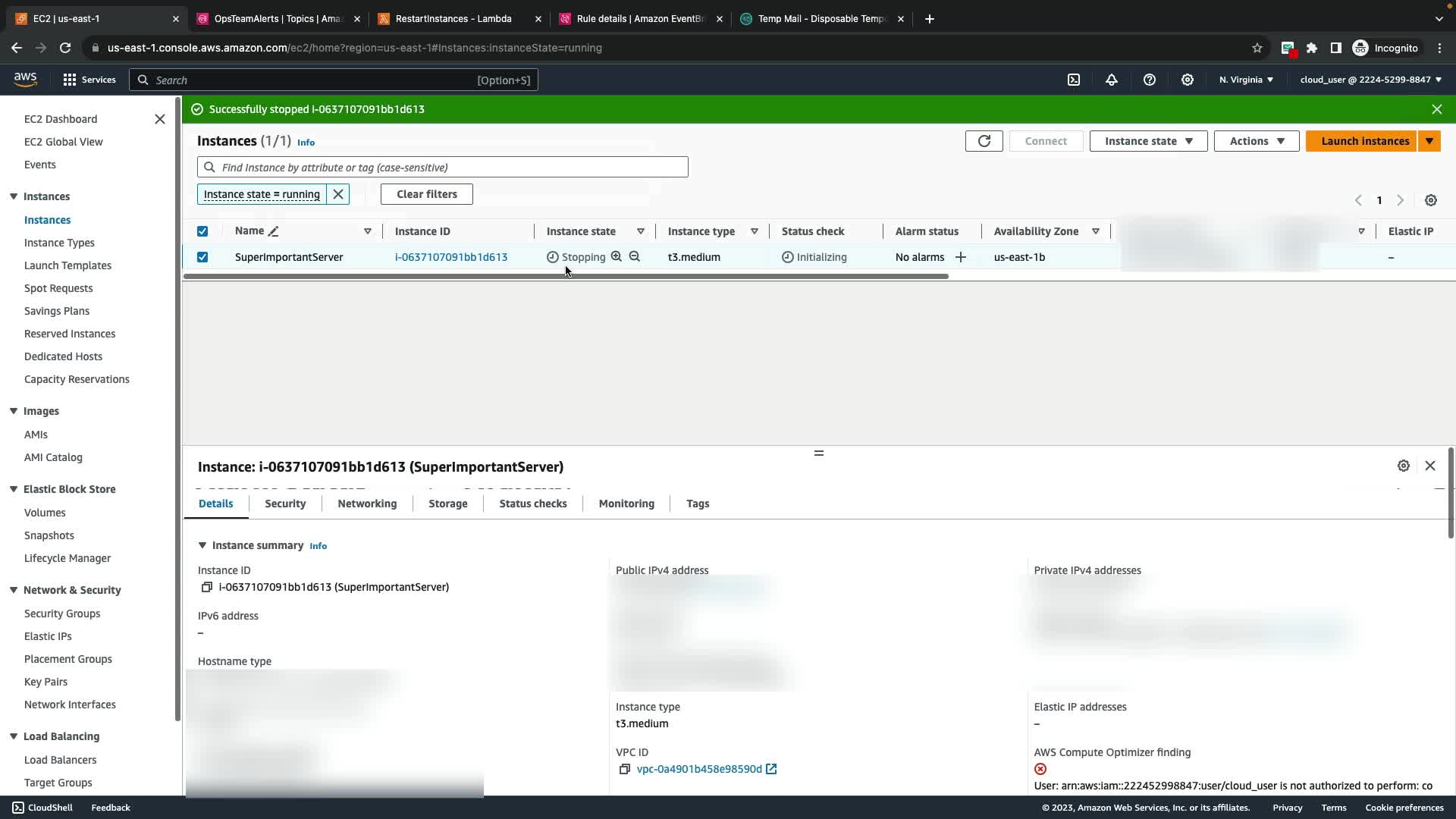The width and height of the screenshot is (1456, 819).
Task: Click the Clear filters button
Action: [426, 194]
